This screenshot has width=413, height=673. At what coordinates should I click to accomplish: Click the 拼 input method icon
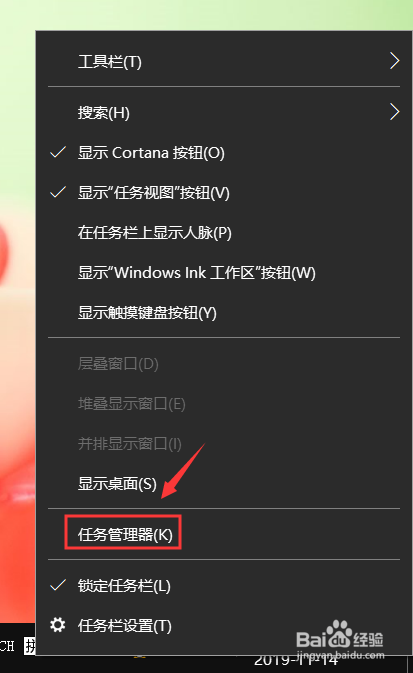30,646
